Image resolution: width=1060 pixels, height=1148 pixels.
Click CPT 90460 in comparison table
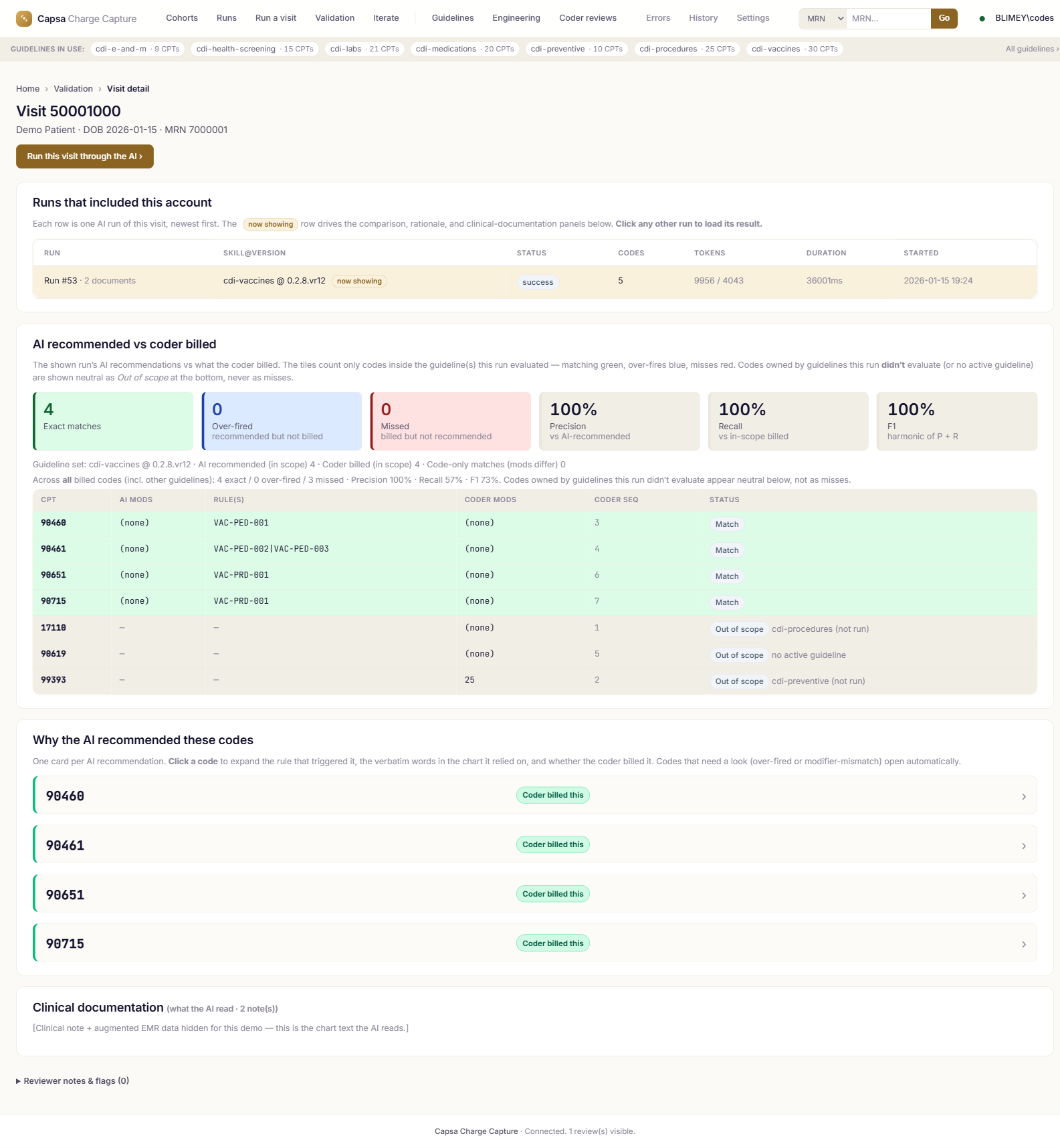point(54,523)
